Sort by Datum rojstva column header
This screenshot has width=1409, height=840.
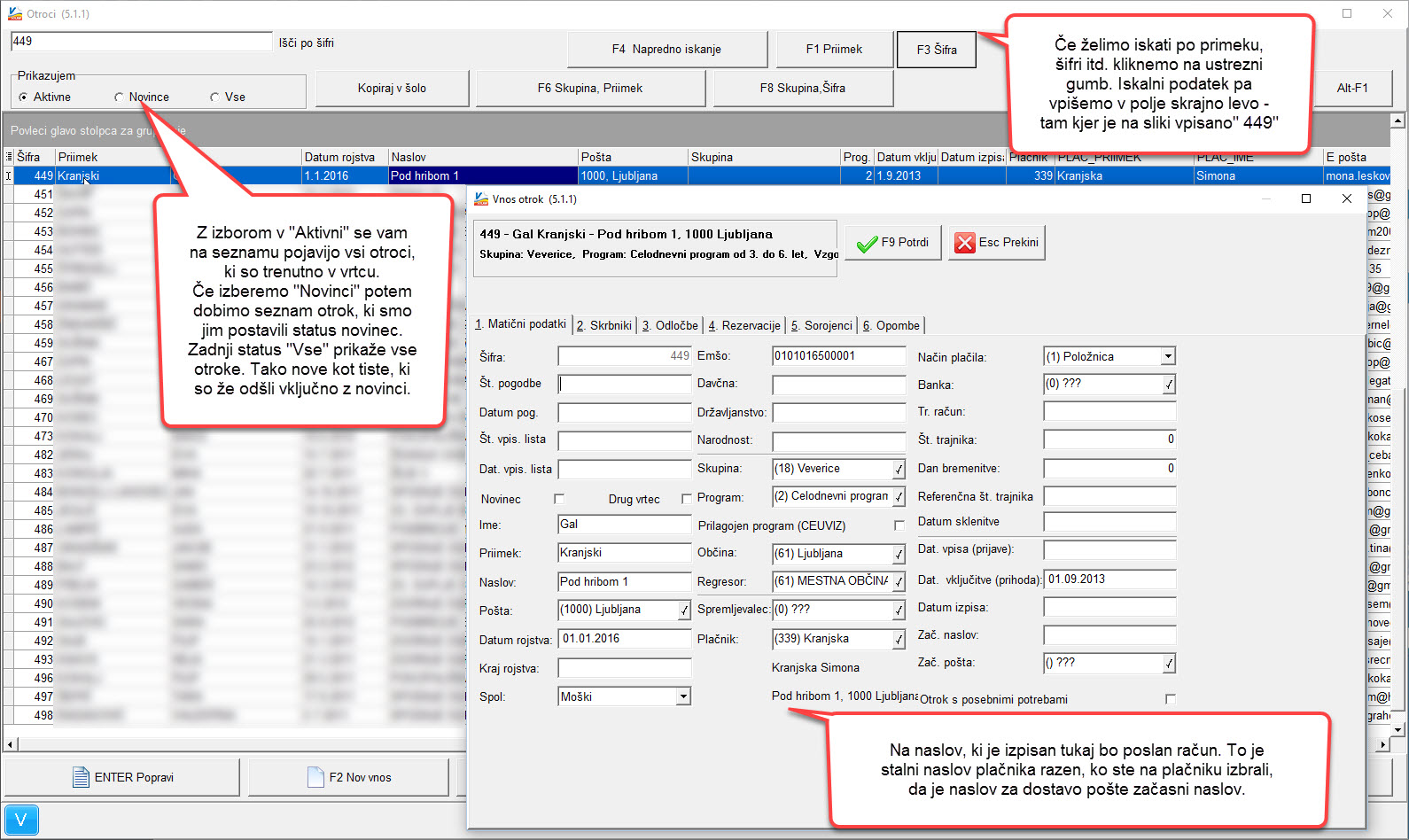click(x=345, y=157)
